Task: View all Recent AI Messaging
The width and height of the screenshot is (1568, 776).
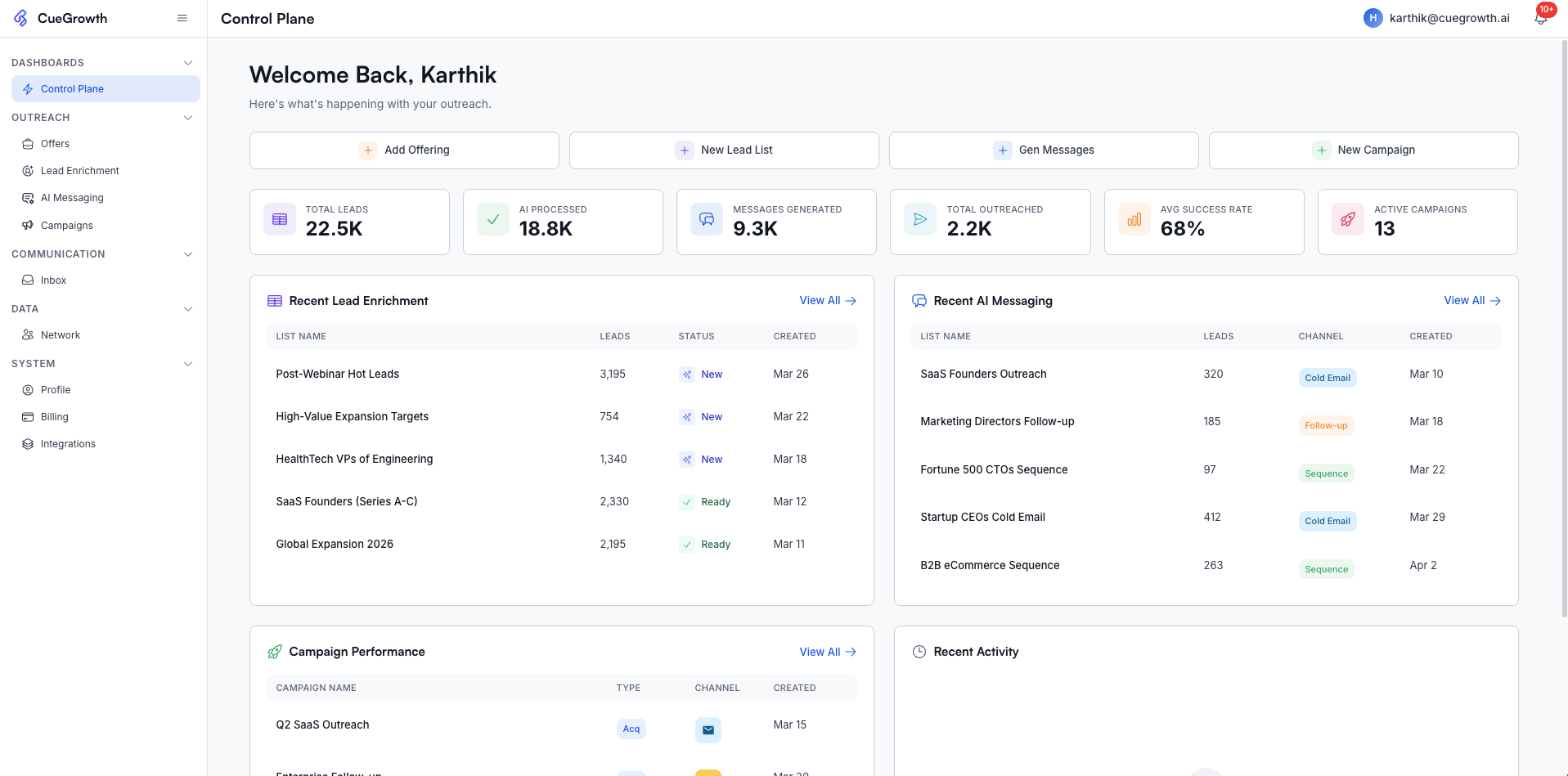Action: coord(1471,301)
